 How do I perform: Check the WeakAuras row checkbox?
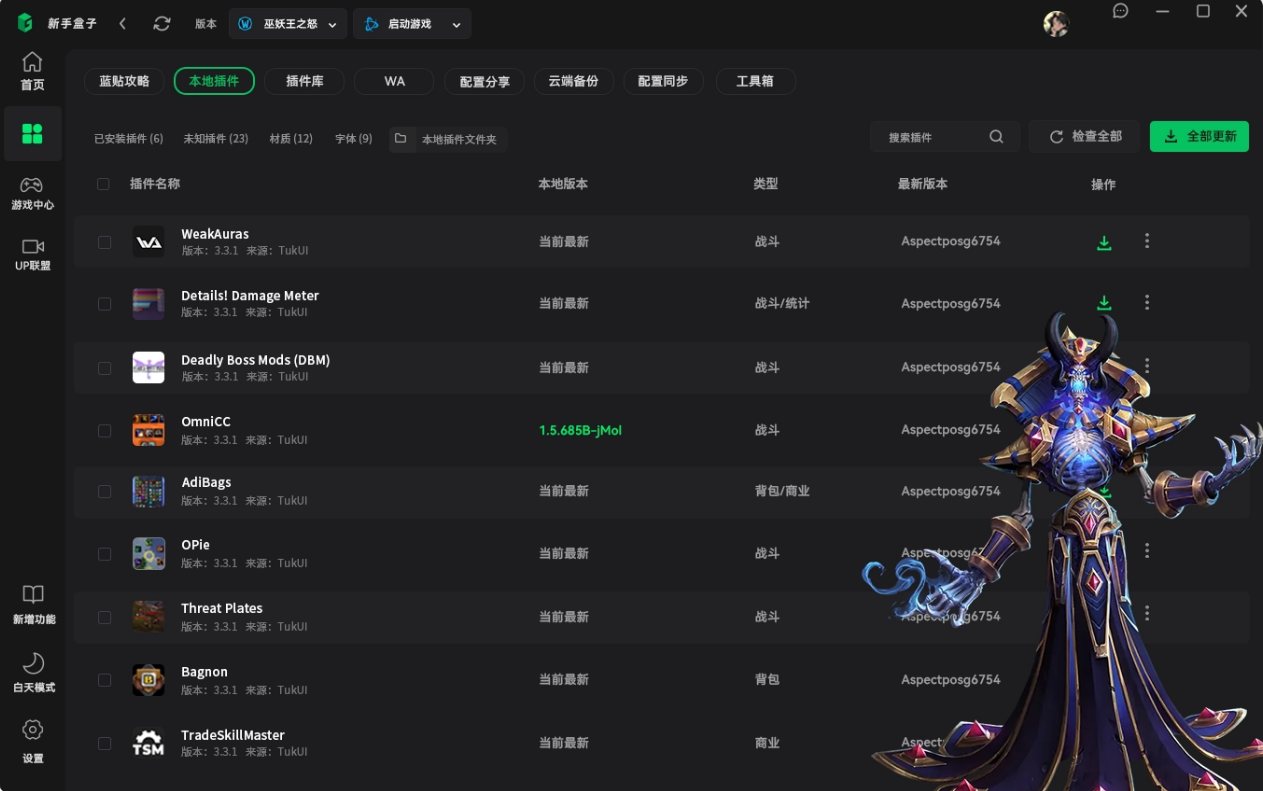pos(104,241)
